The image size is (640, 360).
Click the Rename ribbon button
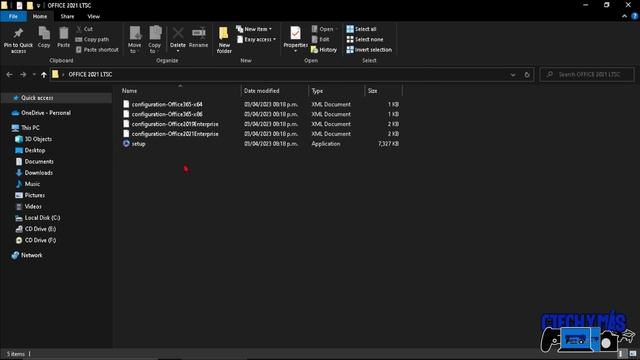198,38
